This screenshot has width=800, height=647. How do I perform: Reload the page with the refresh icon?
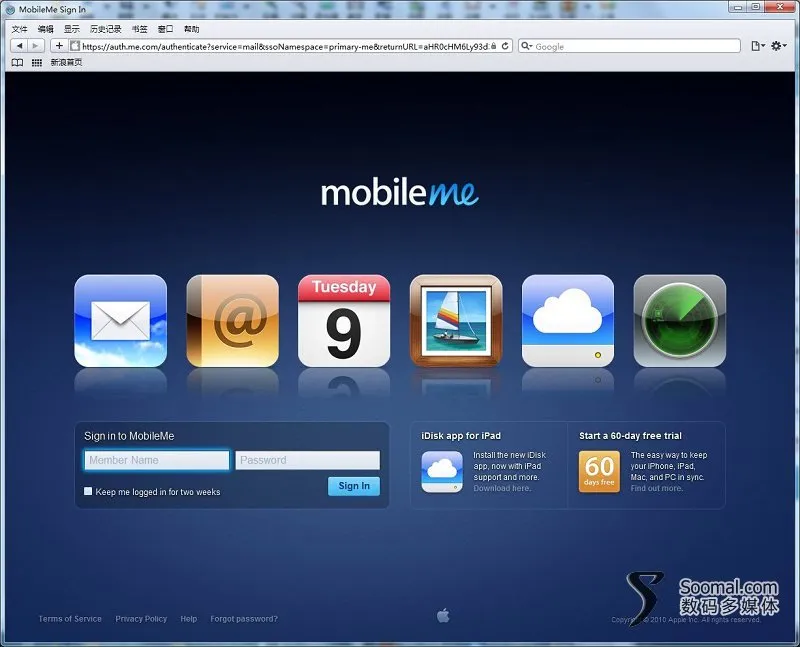505,46
